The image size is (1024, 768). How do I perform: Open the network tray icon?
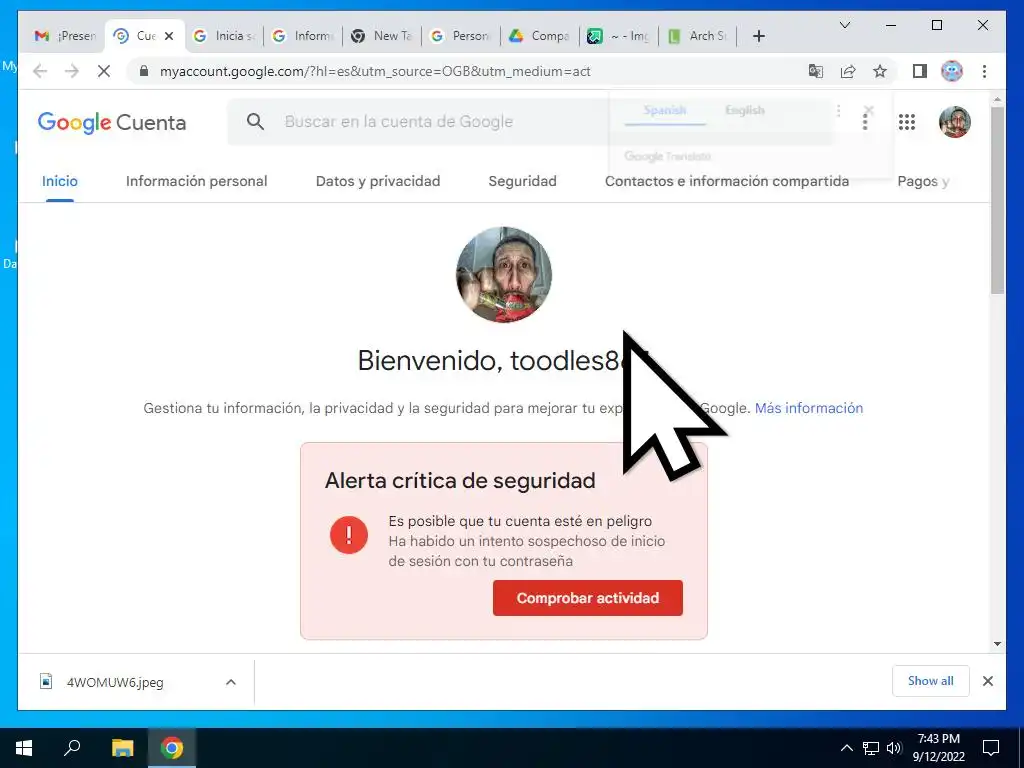pos(871,748)
